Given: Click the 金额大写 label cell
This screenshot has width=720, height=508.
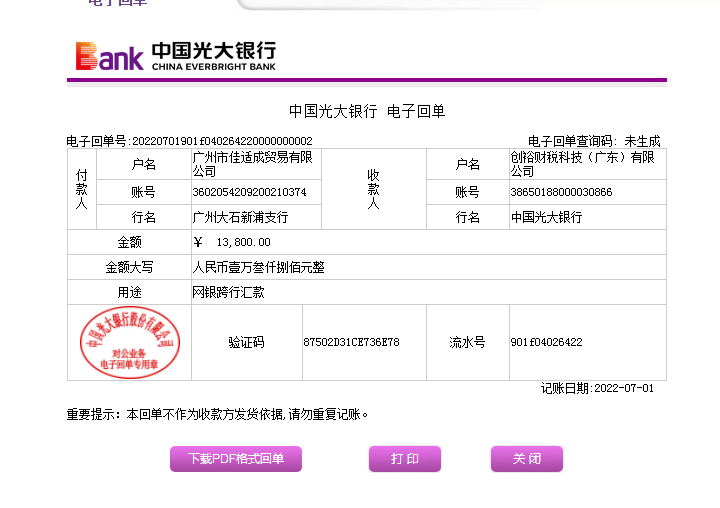Looking at the screenshot, I should (x=129, y=267).
